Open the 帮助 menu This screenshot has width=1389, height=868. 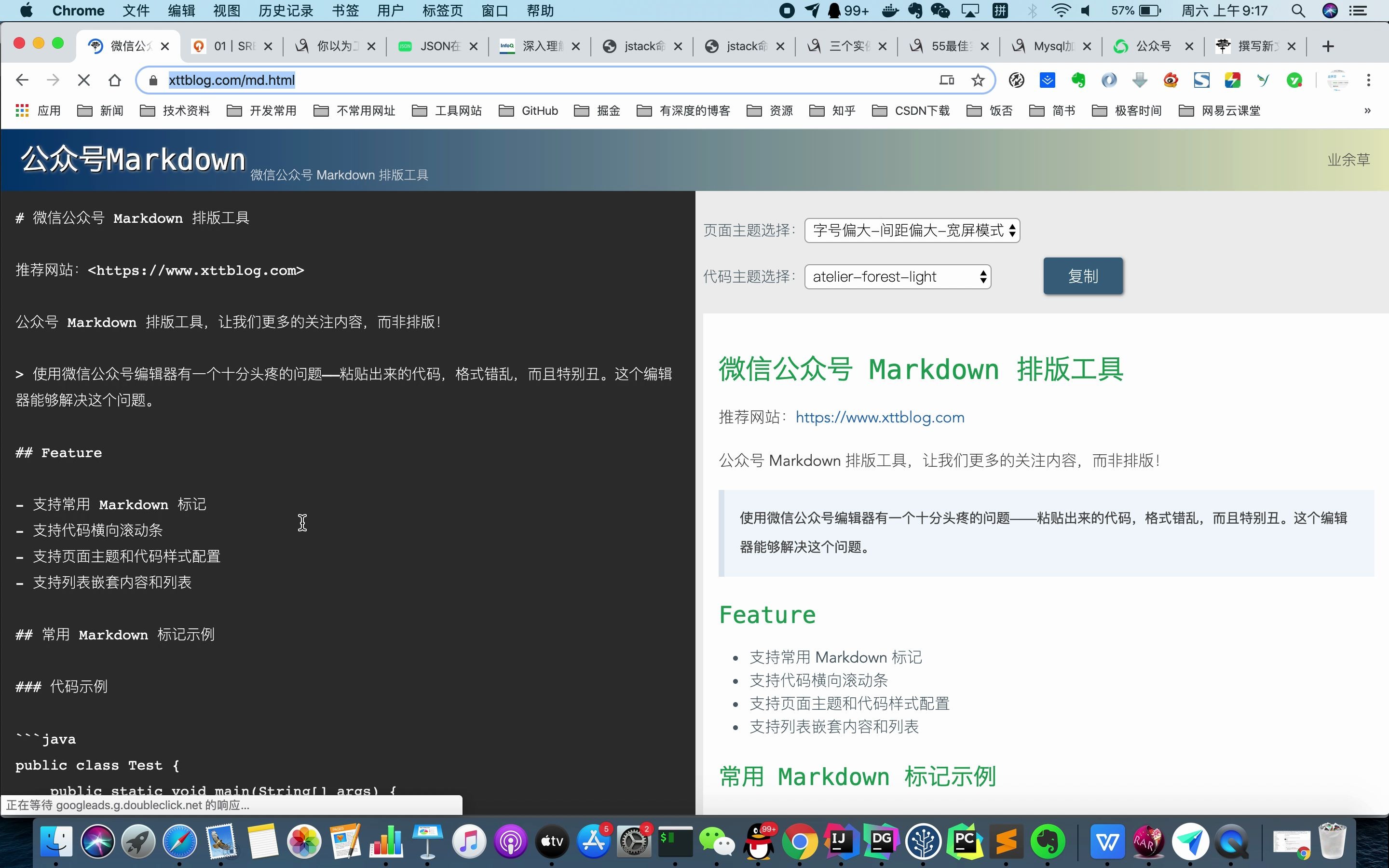pyautogui.click(x=540, y=10)
